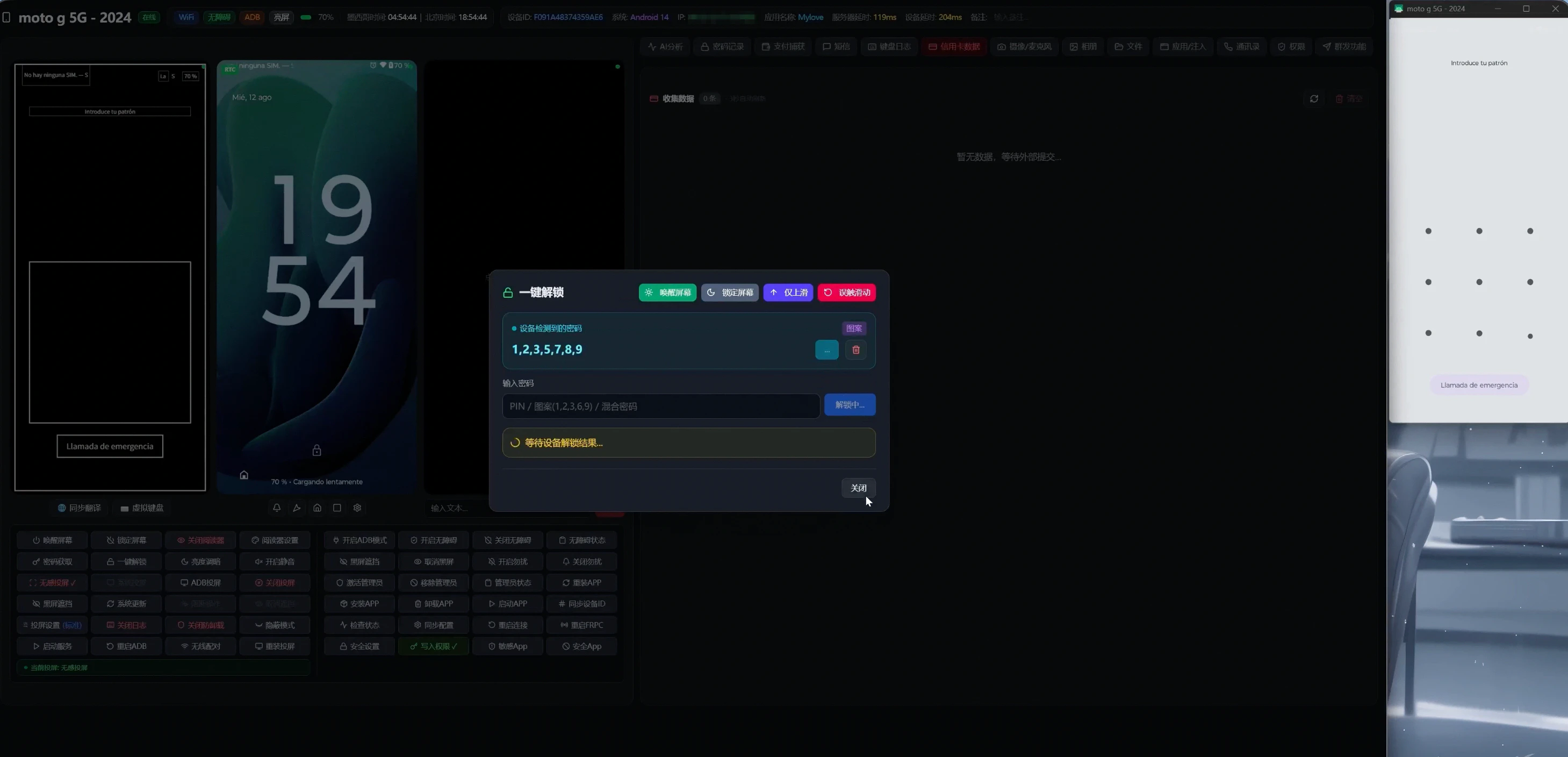Click the square recents icon in the preview toolbar
This screenshot has height=757, width=1568.
point(337,508)
